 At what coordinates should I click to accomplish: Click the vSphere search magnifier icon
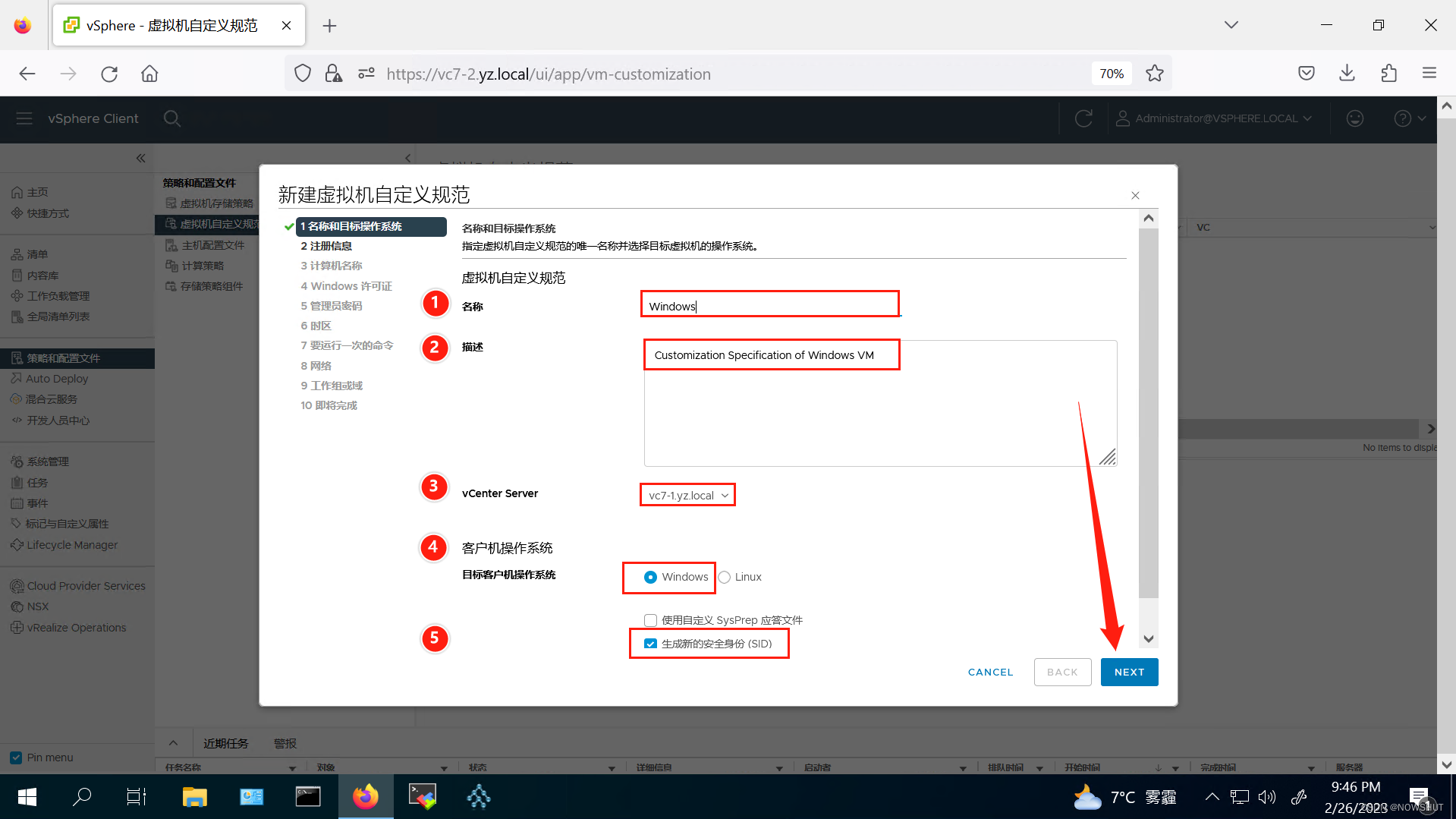tap(172, 118)
